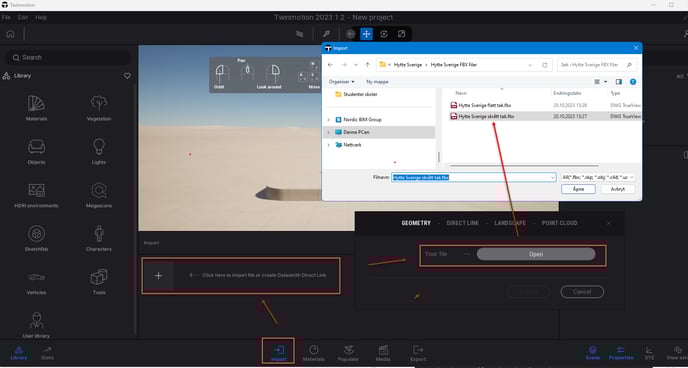Expand the Nordic BIM Group tree node
The image size is (688, 368).
click(x=328, y=119)
